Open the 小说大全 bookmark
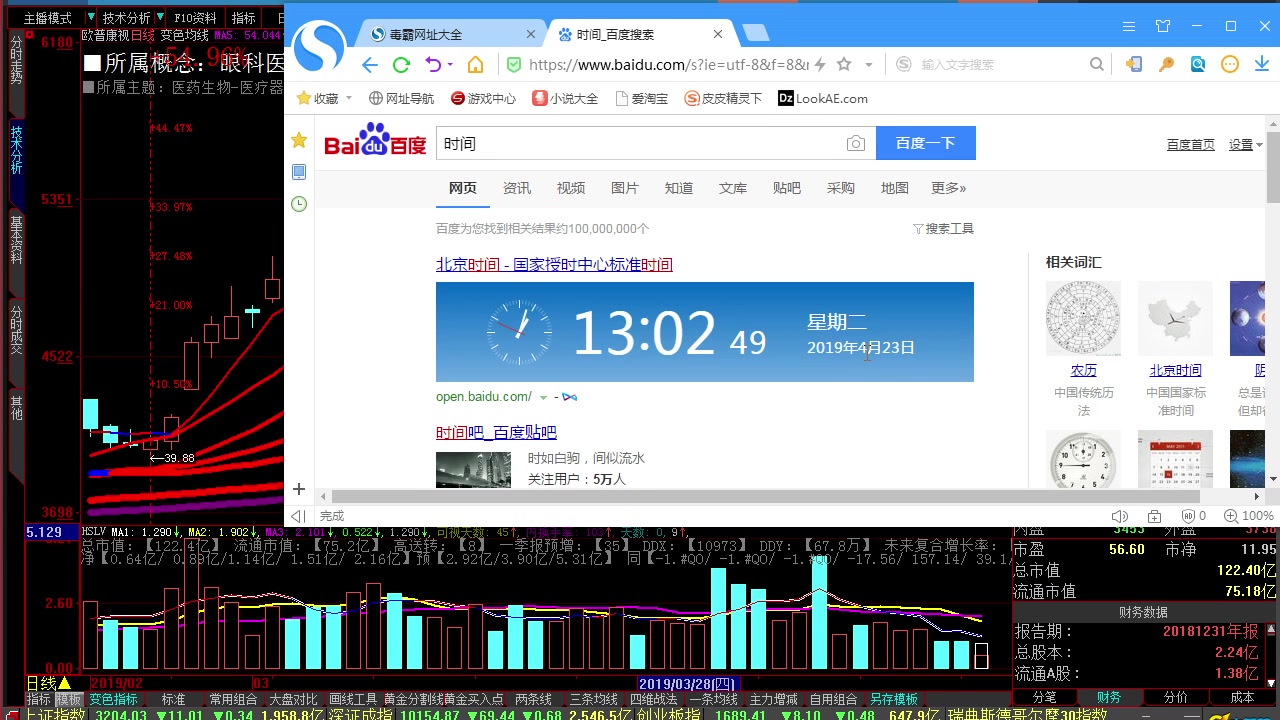This screenshot has height=720, width=1280. point(566,98)
